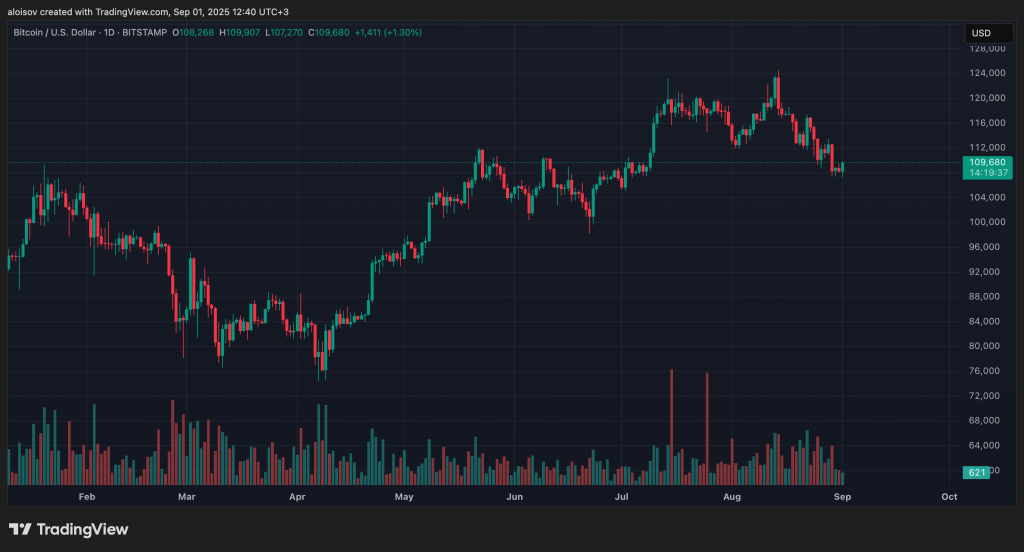Image resolution: width=1024 pixels, height=552 pixels.
Task: Click the volume value label 621
Action: coord(976,472)
